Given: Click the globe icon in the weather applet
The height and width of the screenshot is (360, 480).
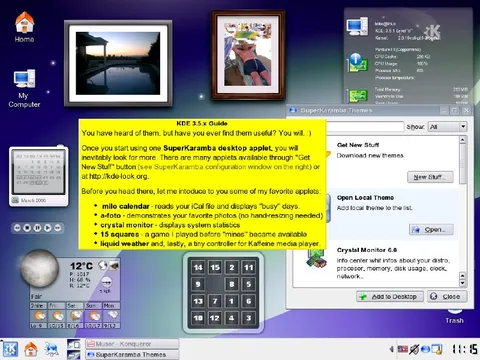Looking at the screenshot, I should (x=103, y=265).
